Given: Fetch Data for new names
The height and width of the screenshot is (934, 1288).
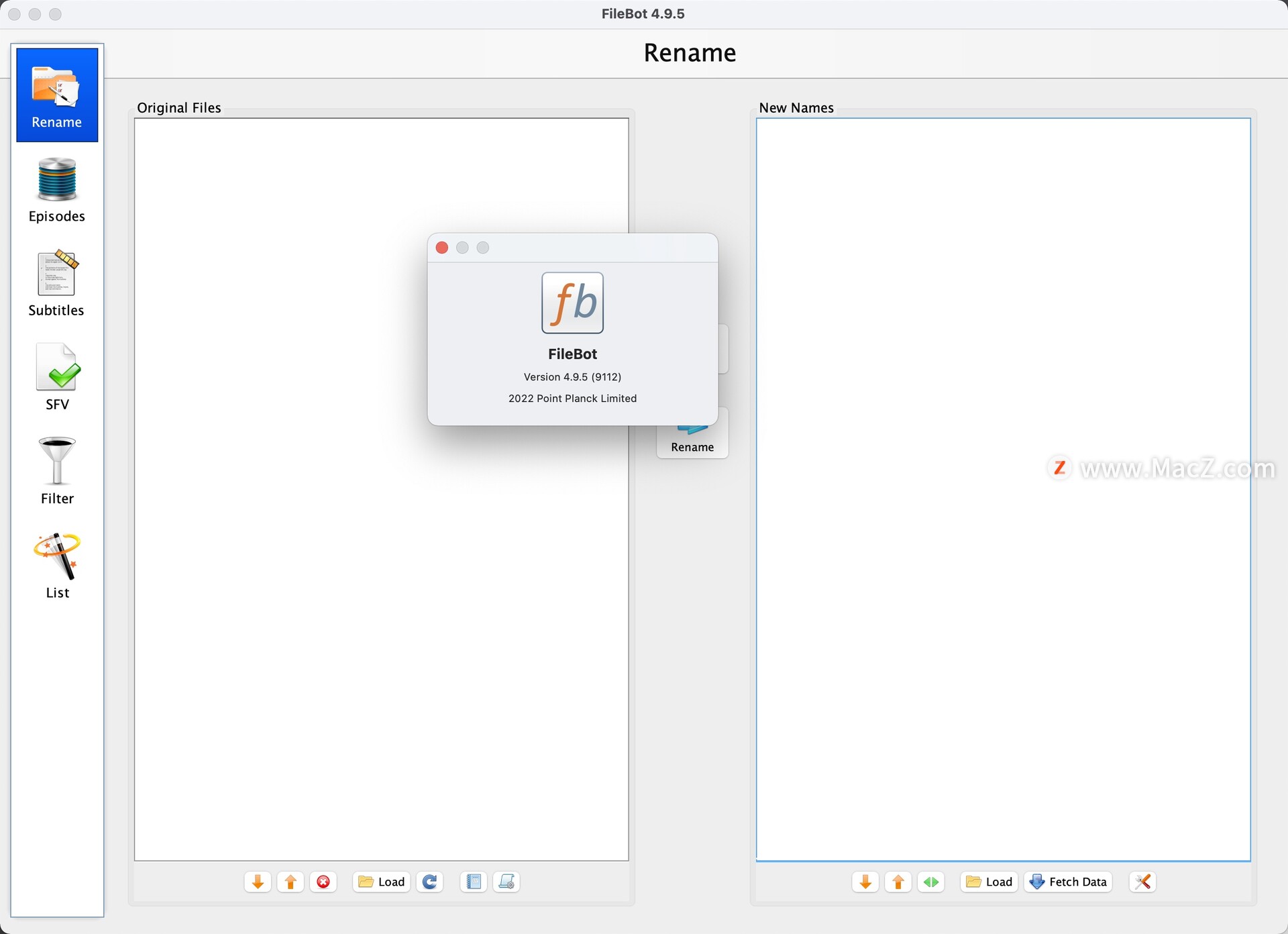Looking at the screenshot, I should click(x=1068, y=882).
